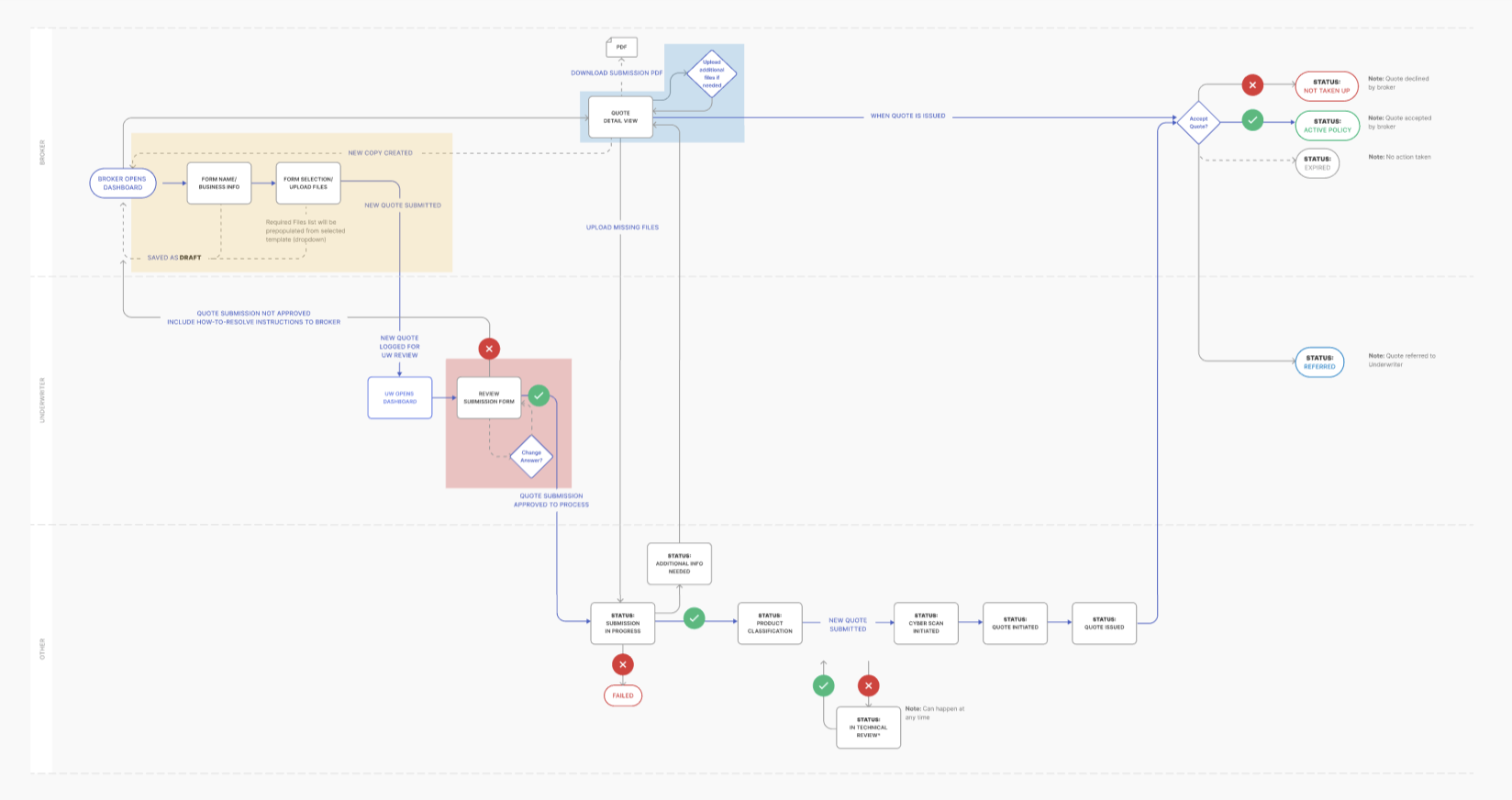
Task: Click the Upload Missing Files label
Action: [622, 228]
